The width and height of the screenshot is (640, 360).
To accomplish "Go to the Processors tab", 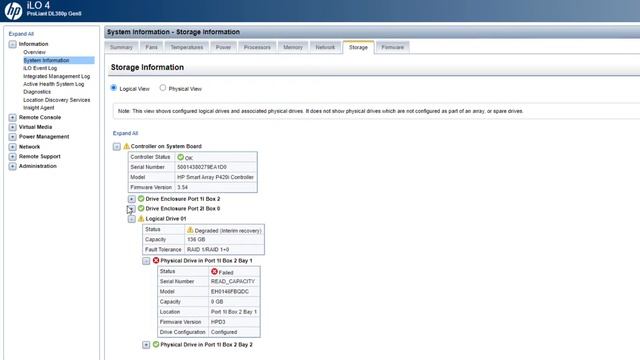I will [x=257, y=47].
